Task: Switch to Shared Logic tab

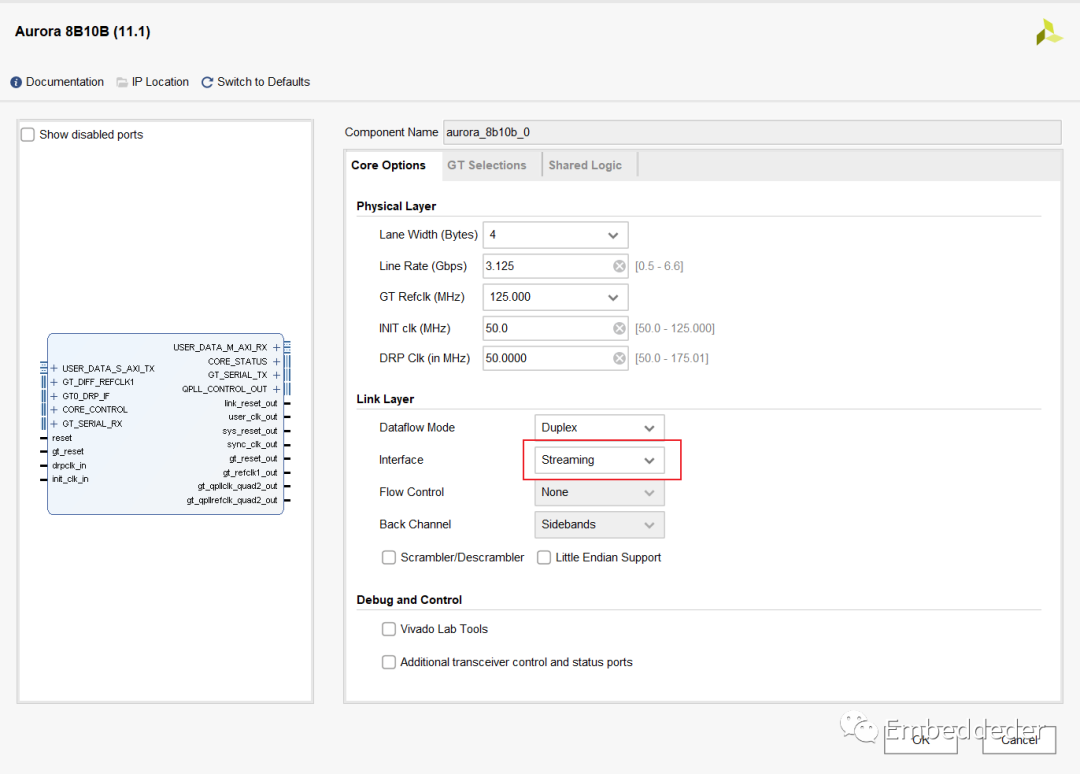Action: [x=585, y=165]
